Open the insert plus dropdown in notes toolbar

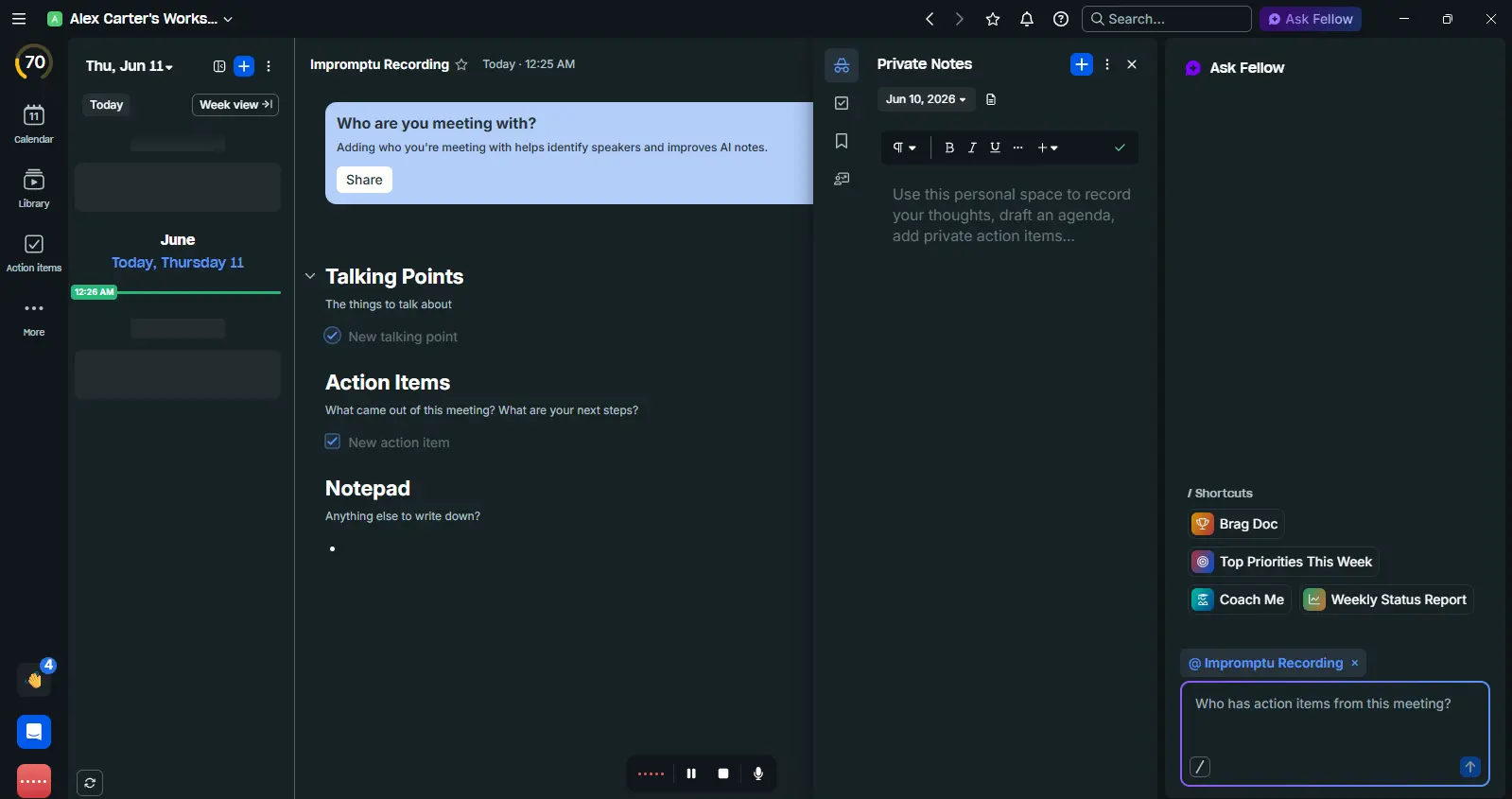click(1048, 148)
